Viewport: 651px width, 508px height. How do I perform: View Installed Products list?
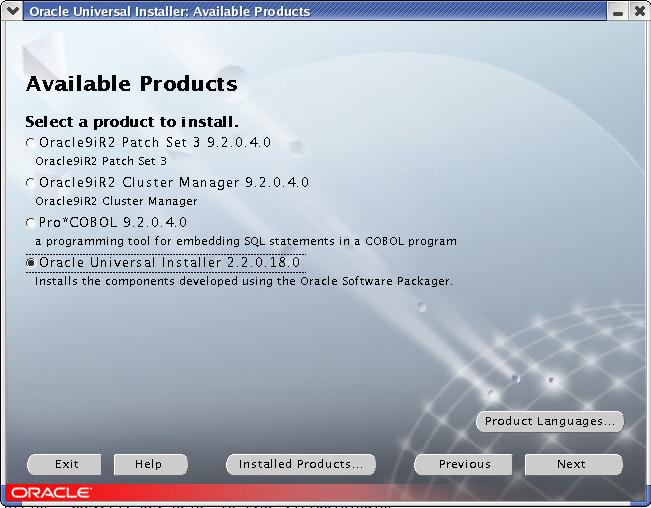tap(301, 464)
